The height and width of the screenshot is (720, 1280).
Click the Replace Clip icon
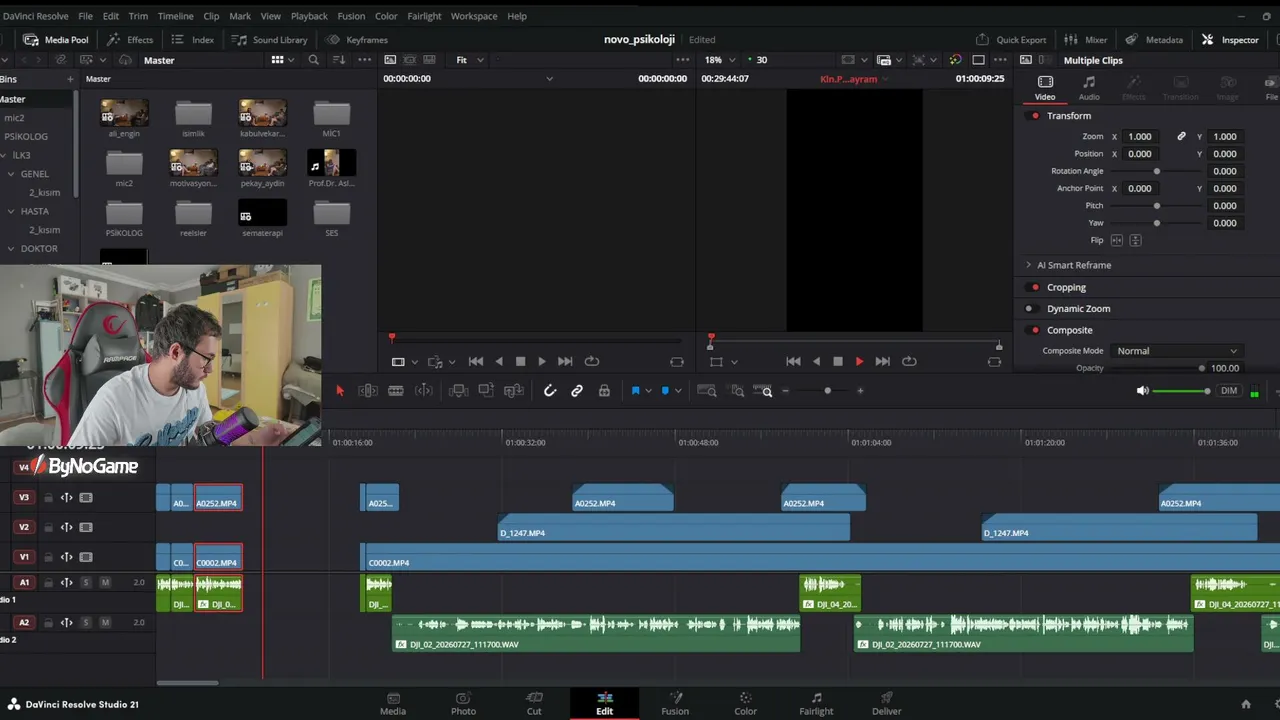[514, 391]
